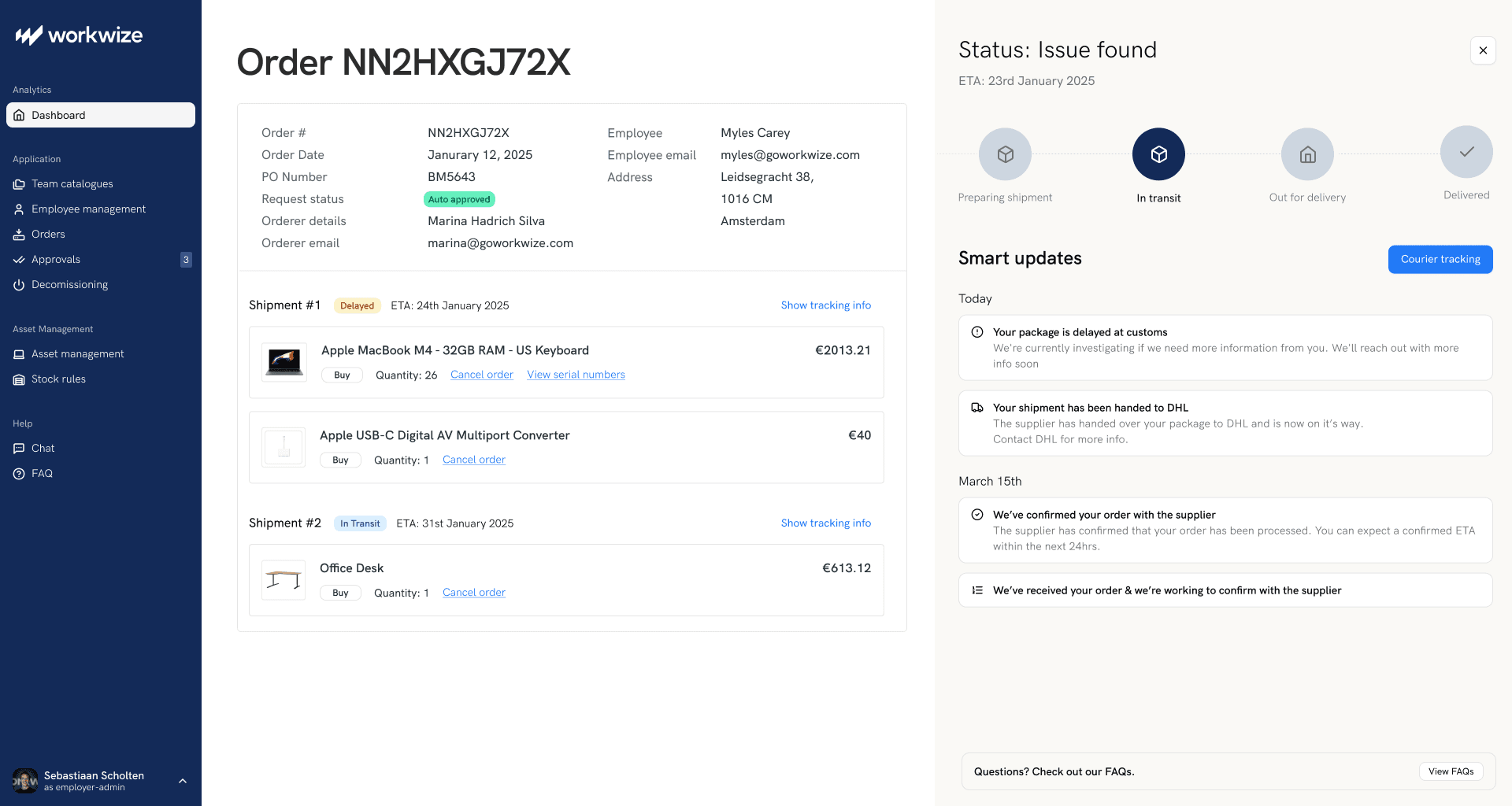This screenshot has width=1512, height=806.
Task: Click the delayed at customs alert icon
Action: [x=977, y=332]
